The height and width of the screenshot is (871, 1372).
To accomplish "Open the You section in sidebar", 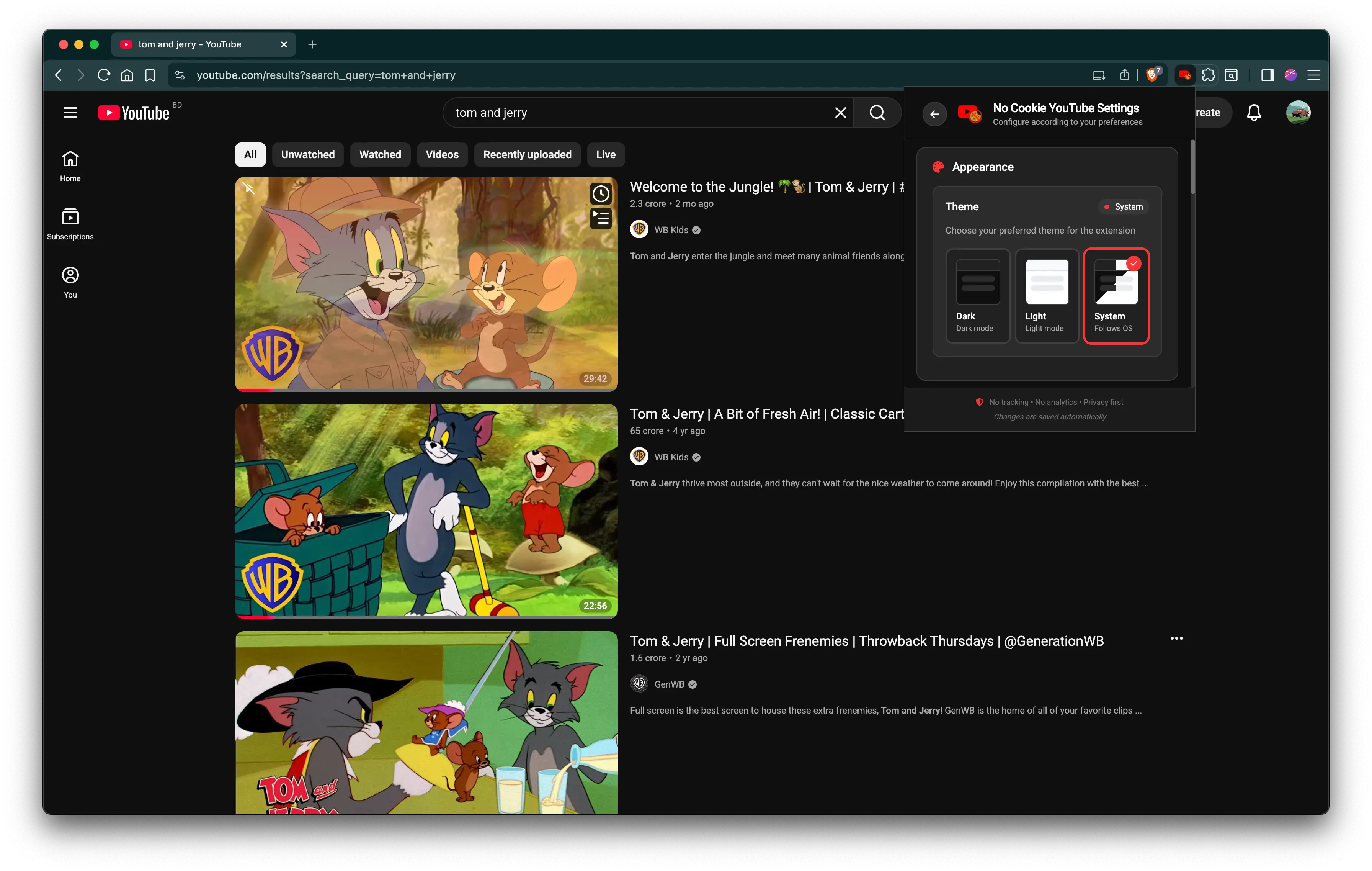I will (70, 282).
